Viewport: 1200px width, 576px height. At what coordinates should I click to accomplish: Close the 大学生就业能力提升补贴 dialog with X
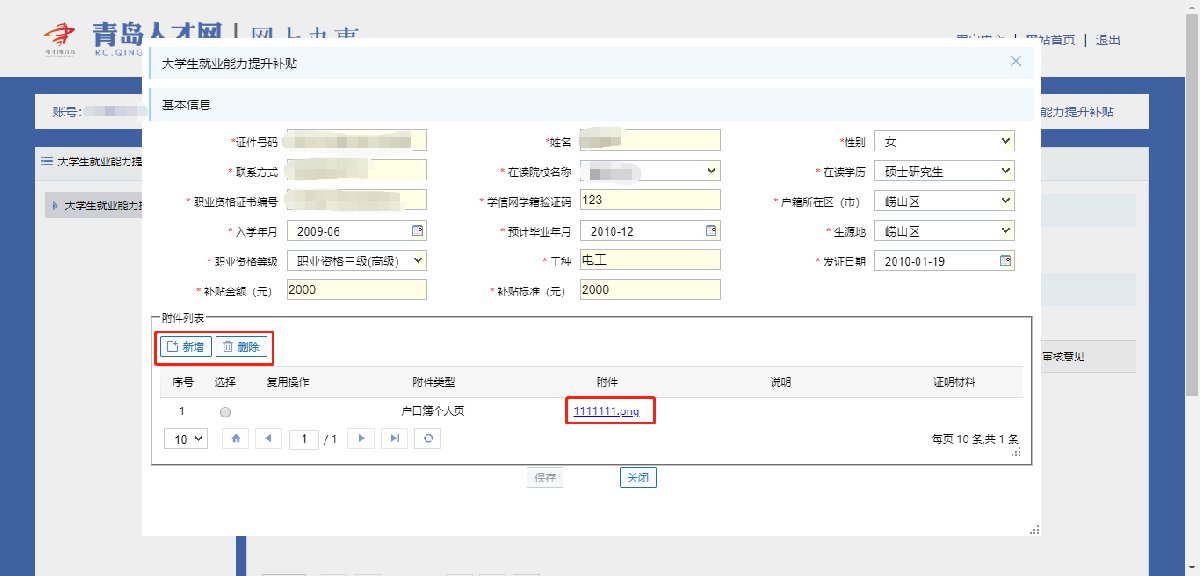[1016, 62]
